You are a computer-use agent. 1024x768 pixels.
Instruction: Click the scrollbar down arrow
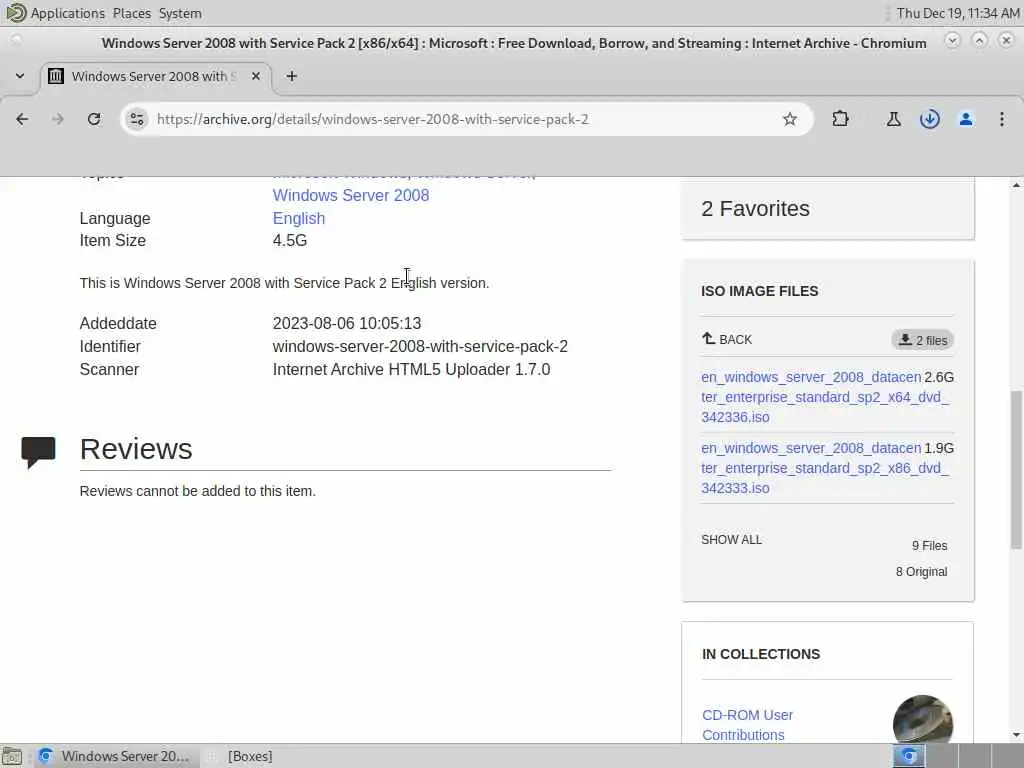[x=1017, y=735]
